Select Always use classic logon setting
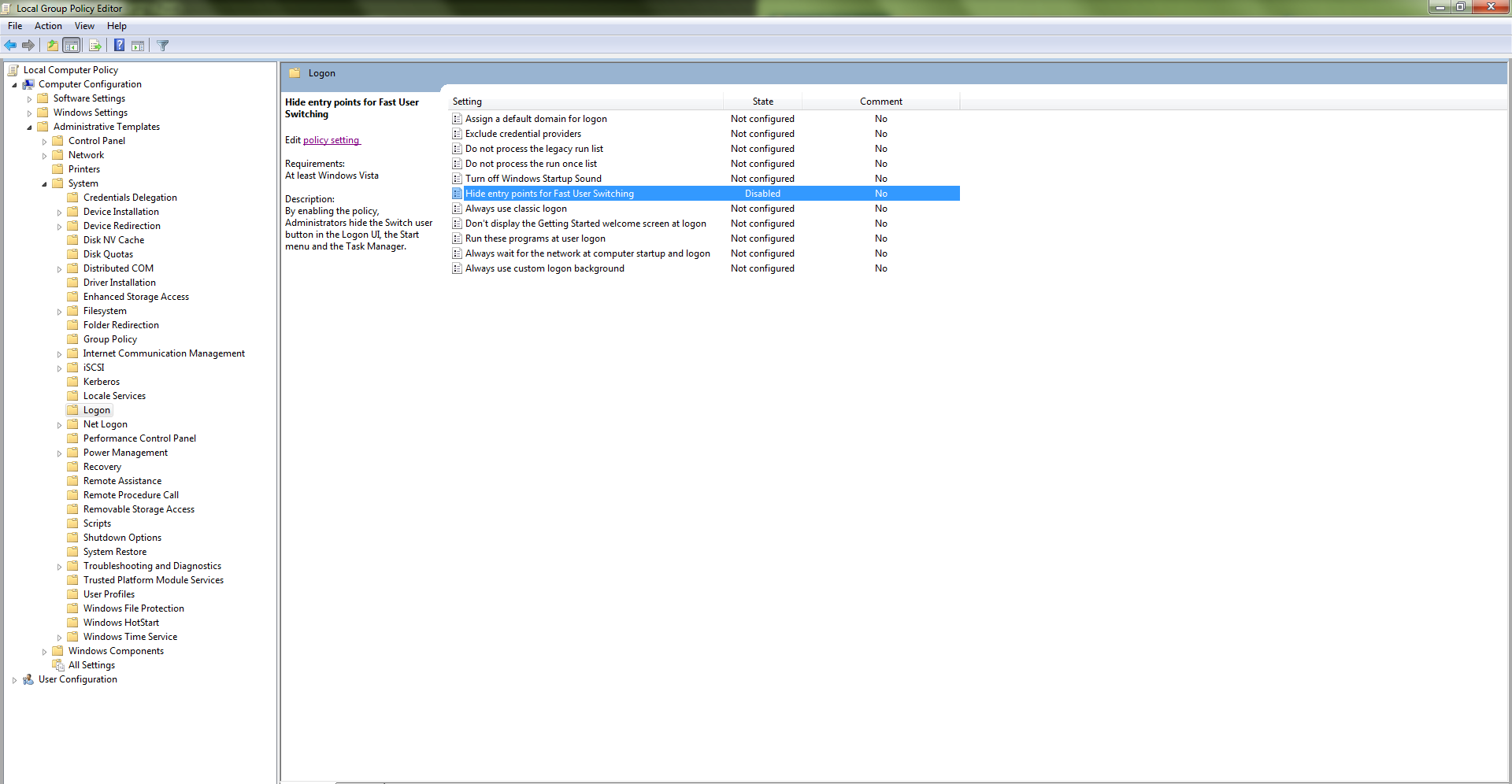This screenshot has width=1512, height=784. [x=516, y=209]
